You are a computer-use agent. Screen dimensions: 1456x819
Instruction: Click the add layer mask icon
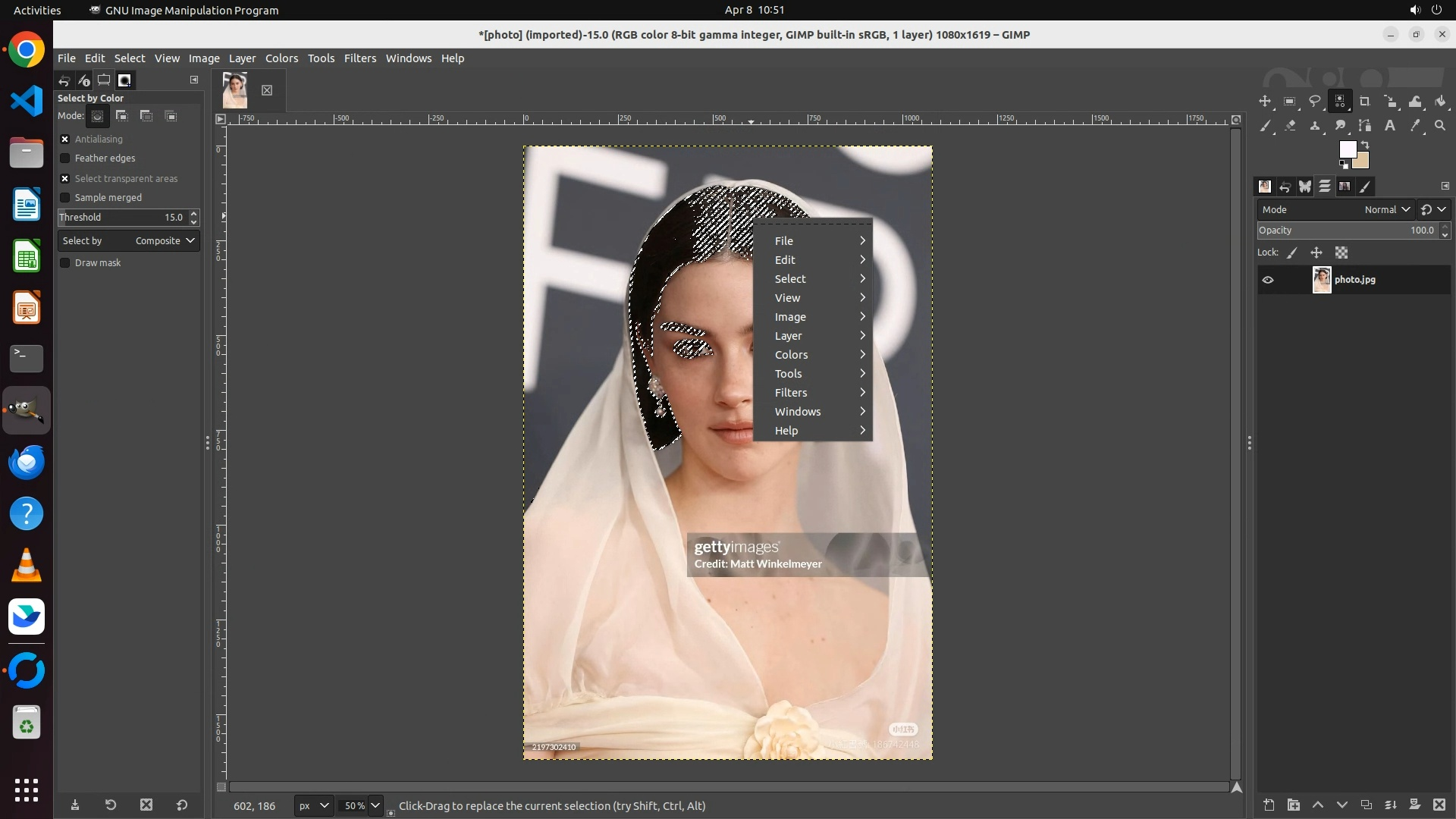[x=1414, y=805]
